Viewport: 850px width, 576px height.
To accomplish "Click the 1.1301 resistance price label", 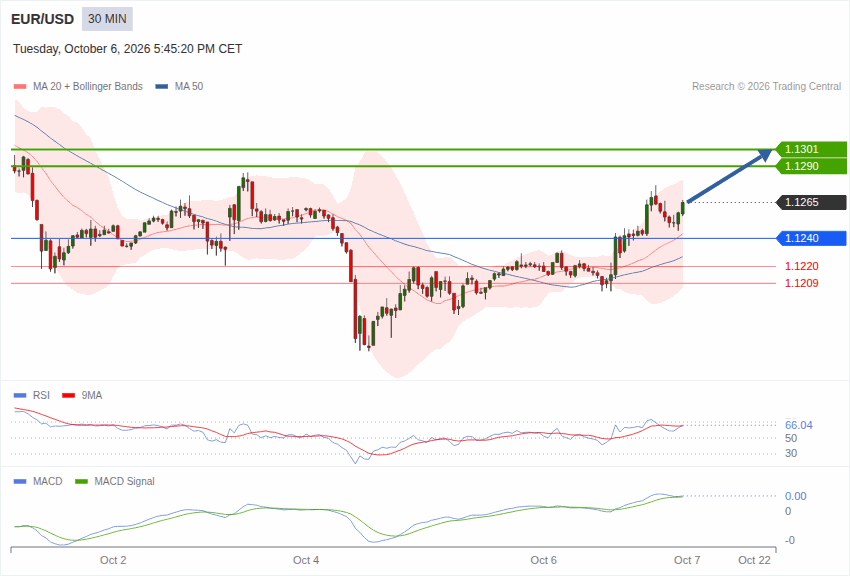I will click(810, 149).
